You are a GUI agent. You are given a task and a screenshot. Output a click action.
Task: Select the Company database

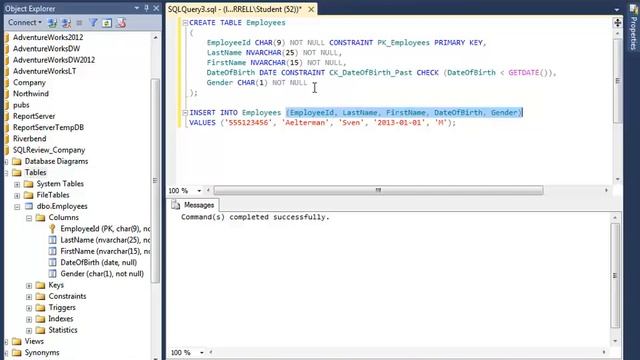click(29, 82)
